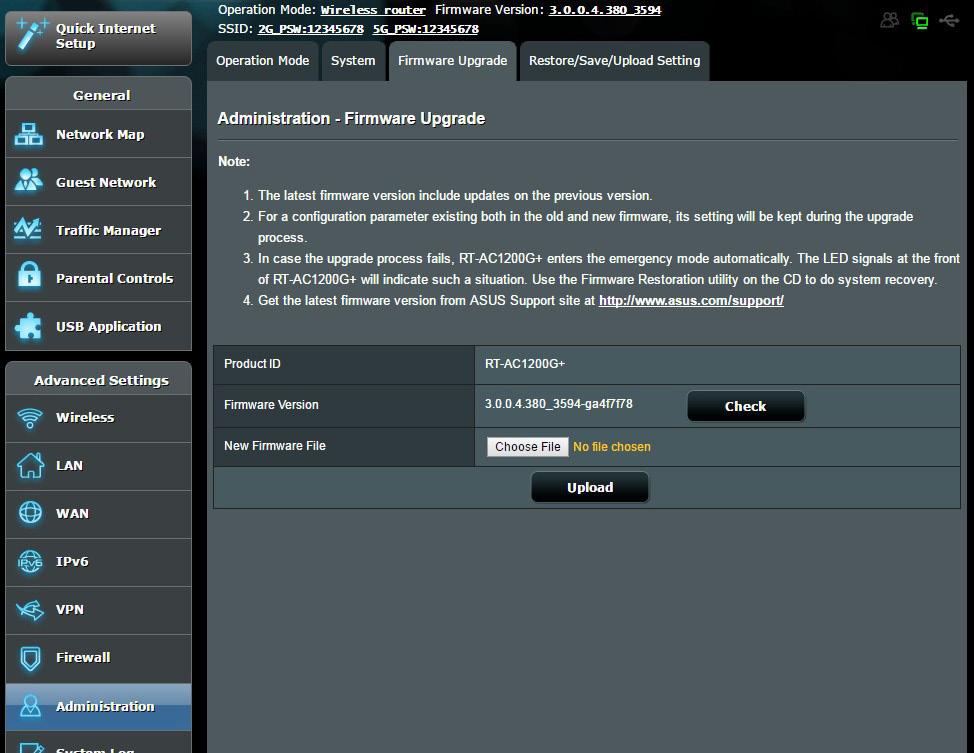
Task: Click the IPv6 globe icon
Action: [x=30, y=561]
